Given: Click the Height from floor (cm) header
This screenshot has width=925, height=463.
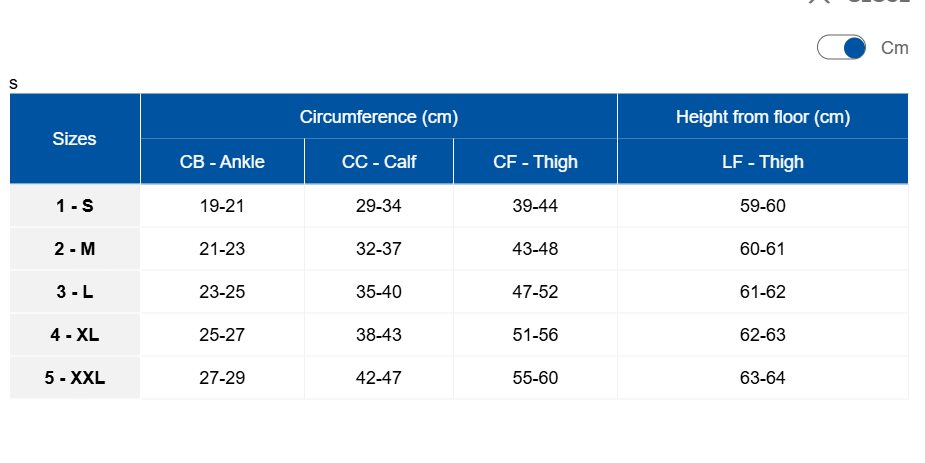Looking at the screenshot, I should [x=763, y=116].
